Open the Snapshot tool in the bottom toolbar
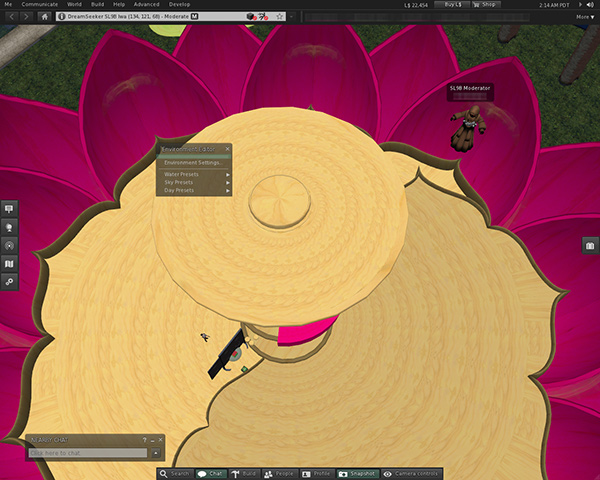600x480 pixels. coord(357,473)
